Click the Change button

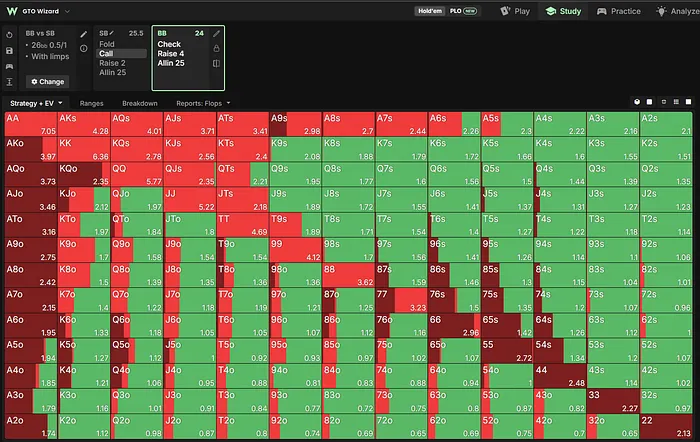(47, 82)
